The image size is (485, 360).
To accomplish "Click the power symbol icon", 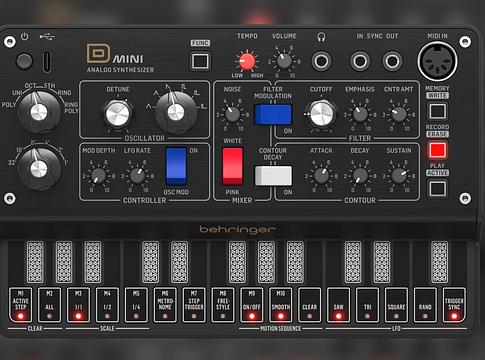I will tap(24, 36).
